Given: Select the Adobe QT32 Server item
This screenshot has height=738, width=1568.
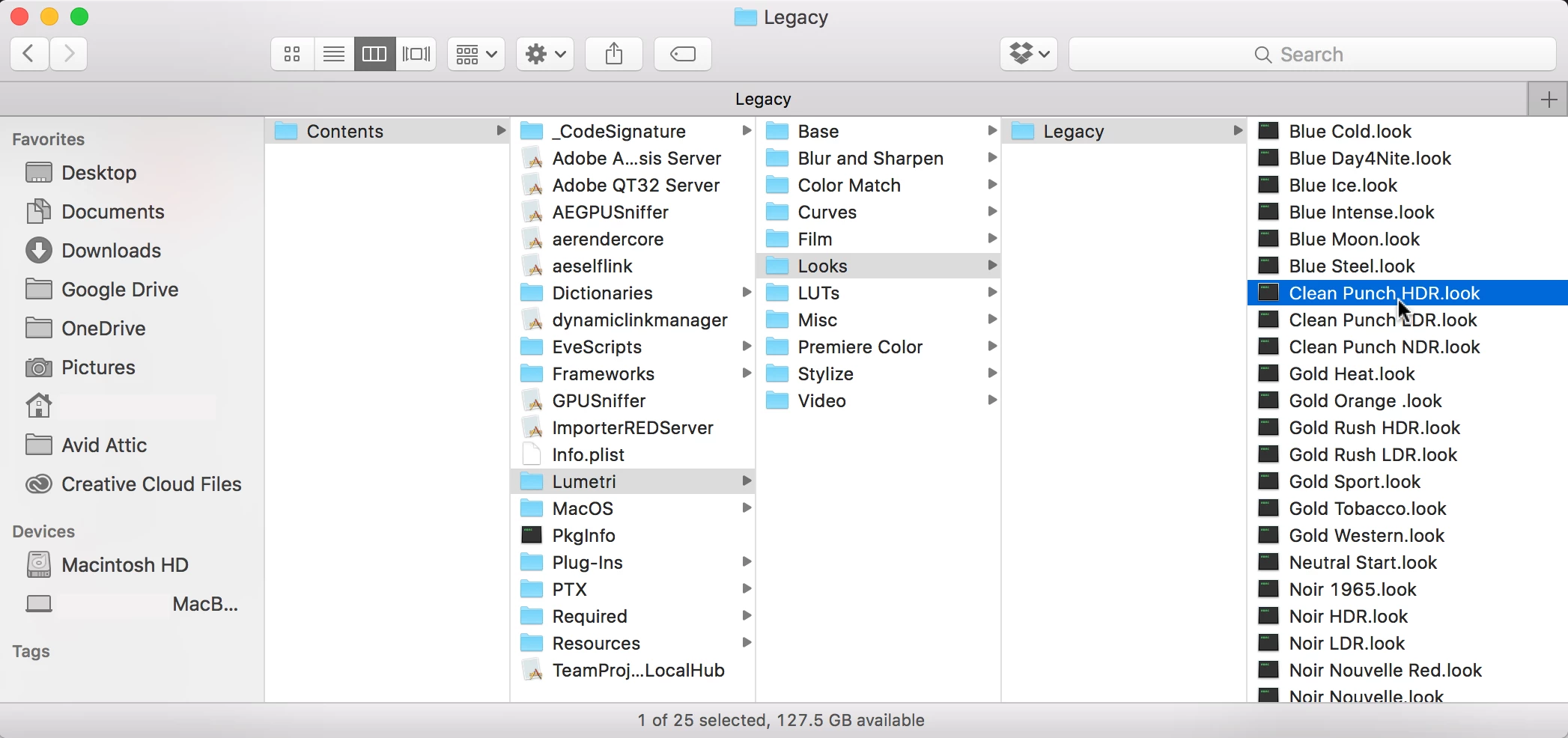Looking at the screenshot, I should tap(633, 185).
